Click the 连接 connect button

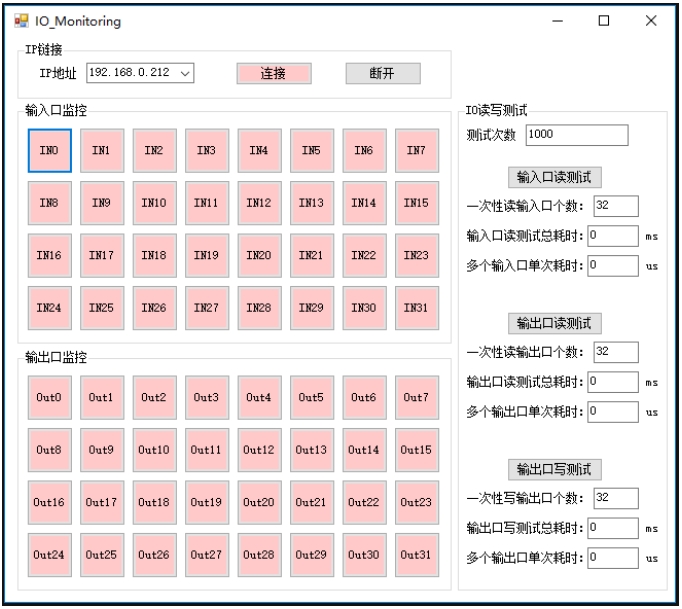click(x=274, y=73)
